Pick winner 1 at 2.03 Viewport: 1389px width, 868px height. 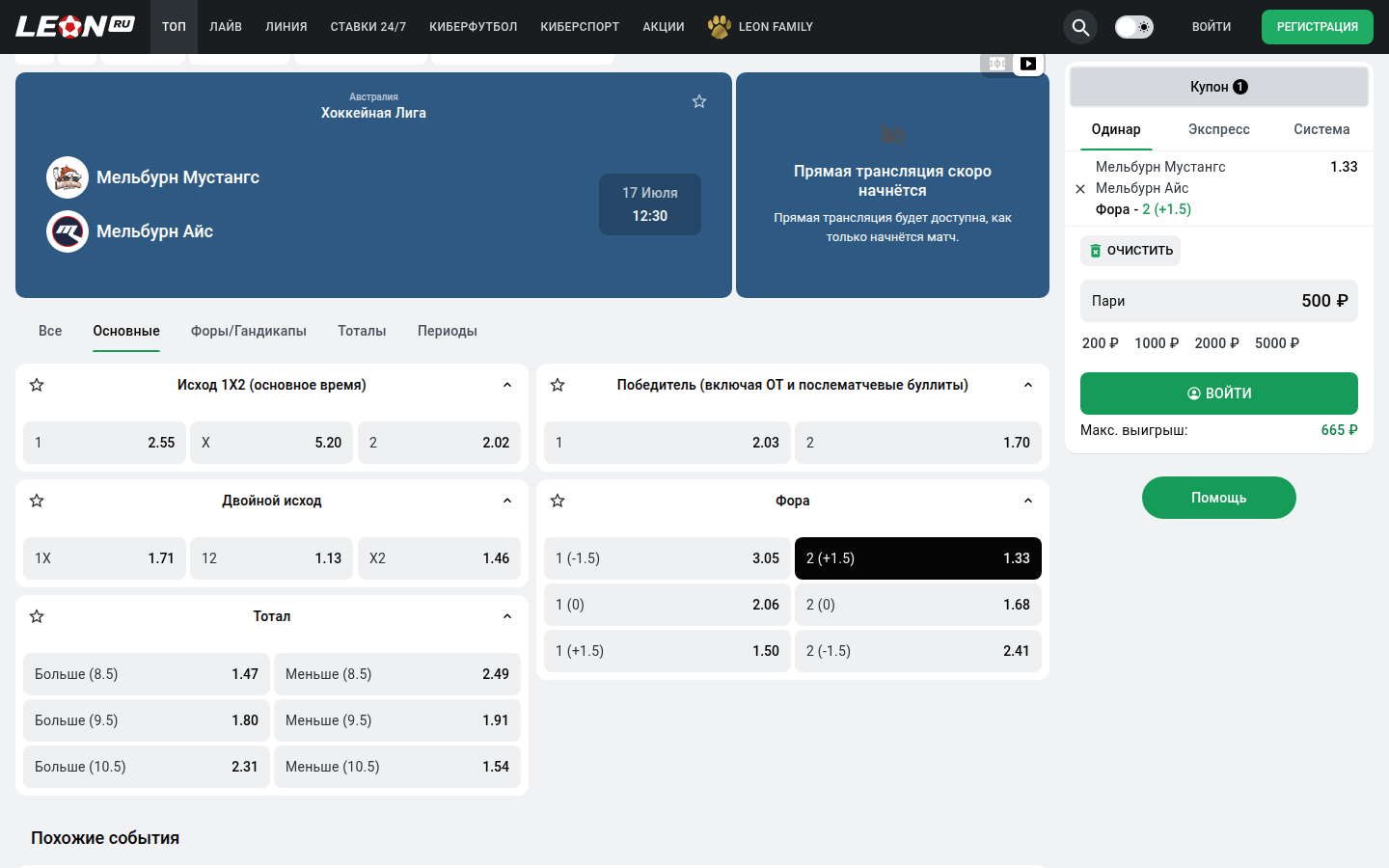click(667, 443)
